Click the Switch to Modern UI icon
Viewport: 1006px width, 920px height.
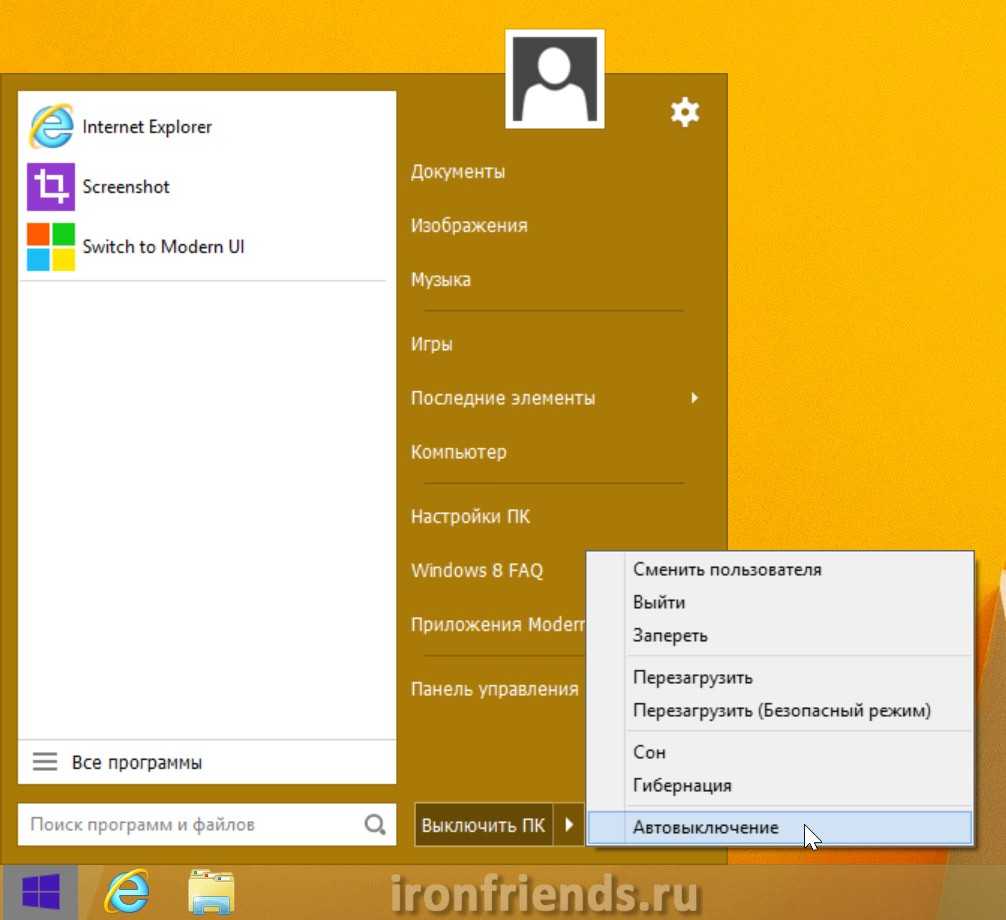(x=51, y=247)
